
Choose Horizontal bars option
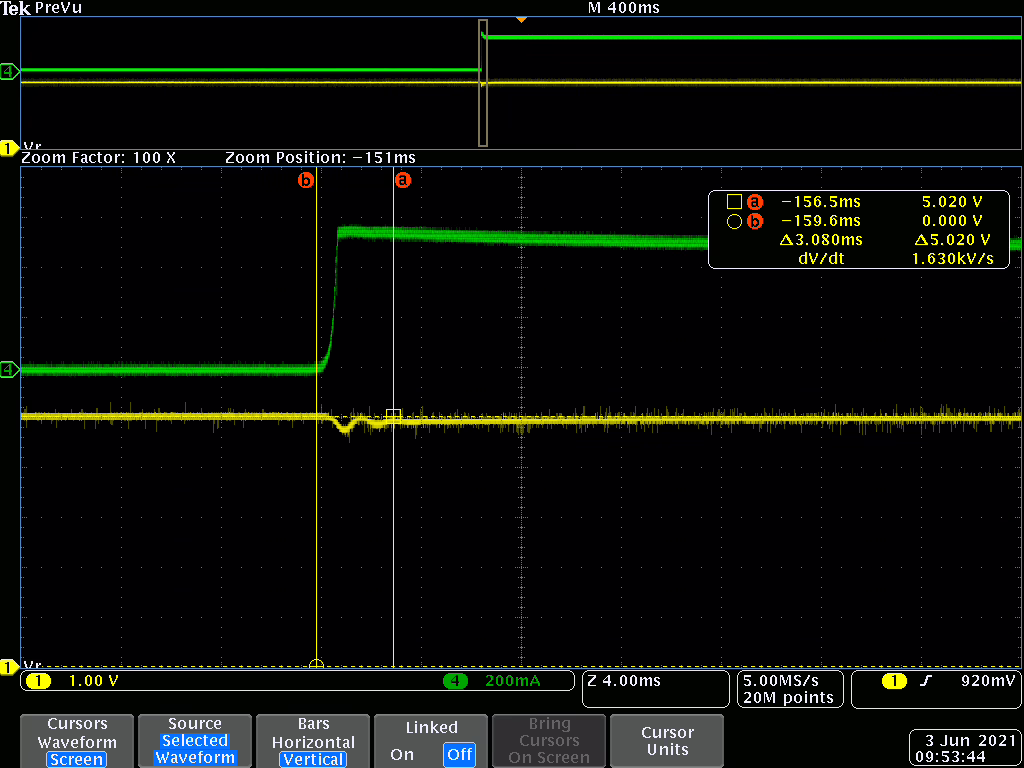tap(313, 742)
